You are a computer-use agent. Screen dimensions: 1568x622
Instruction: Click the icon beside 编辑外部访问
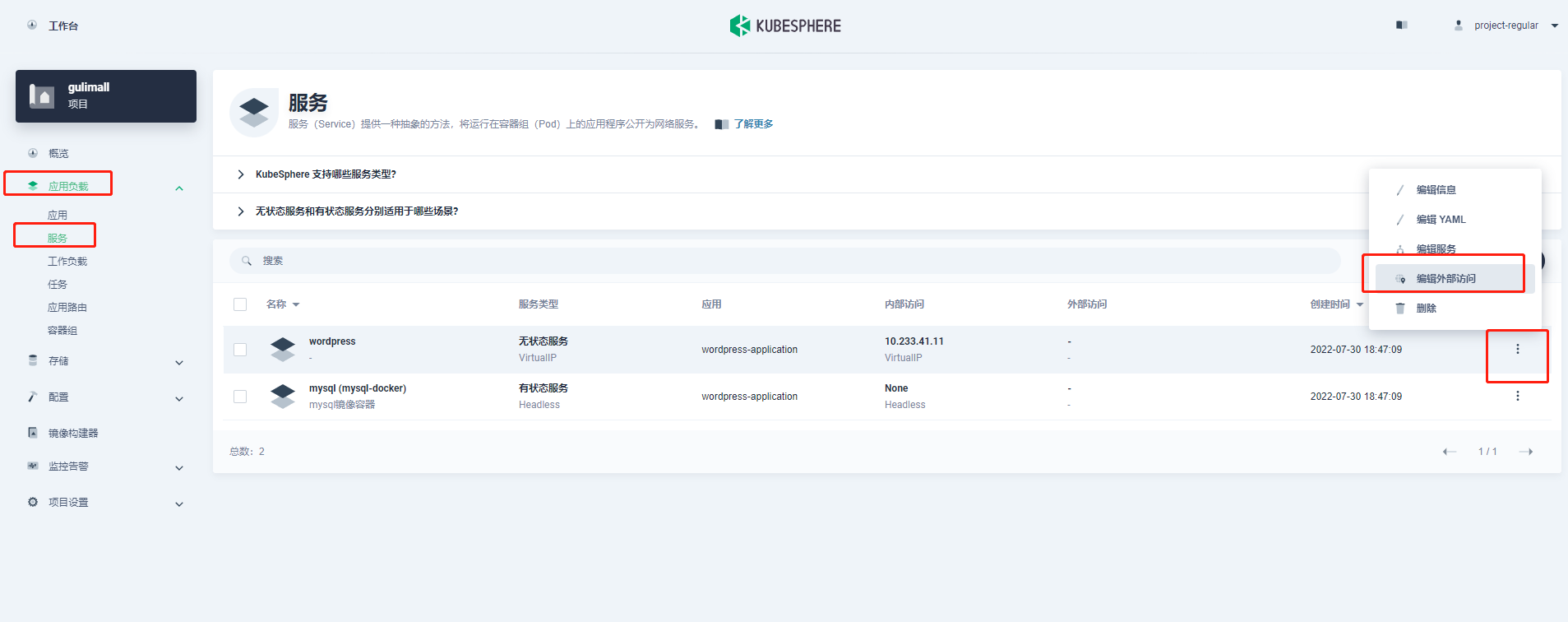(x=1400, y=279)
